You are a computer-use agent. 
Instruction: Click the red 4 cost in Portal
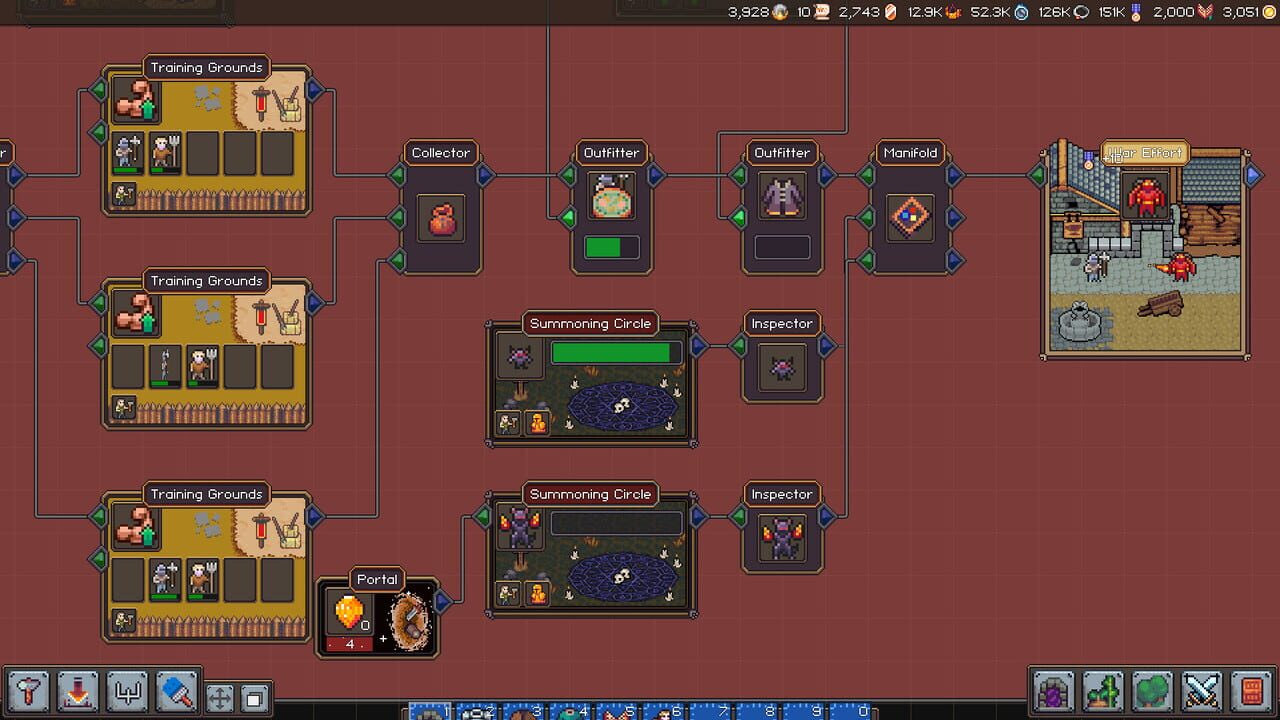(x=350, y=644)
